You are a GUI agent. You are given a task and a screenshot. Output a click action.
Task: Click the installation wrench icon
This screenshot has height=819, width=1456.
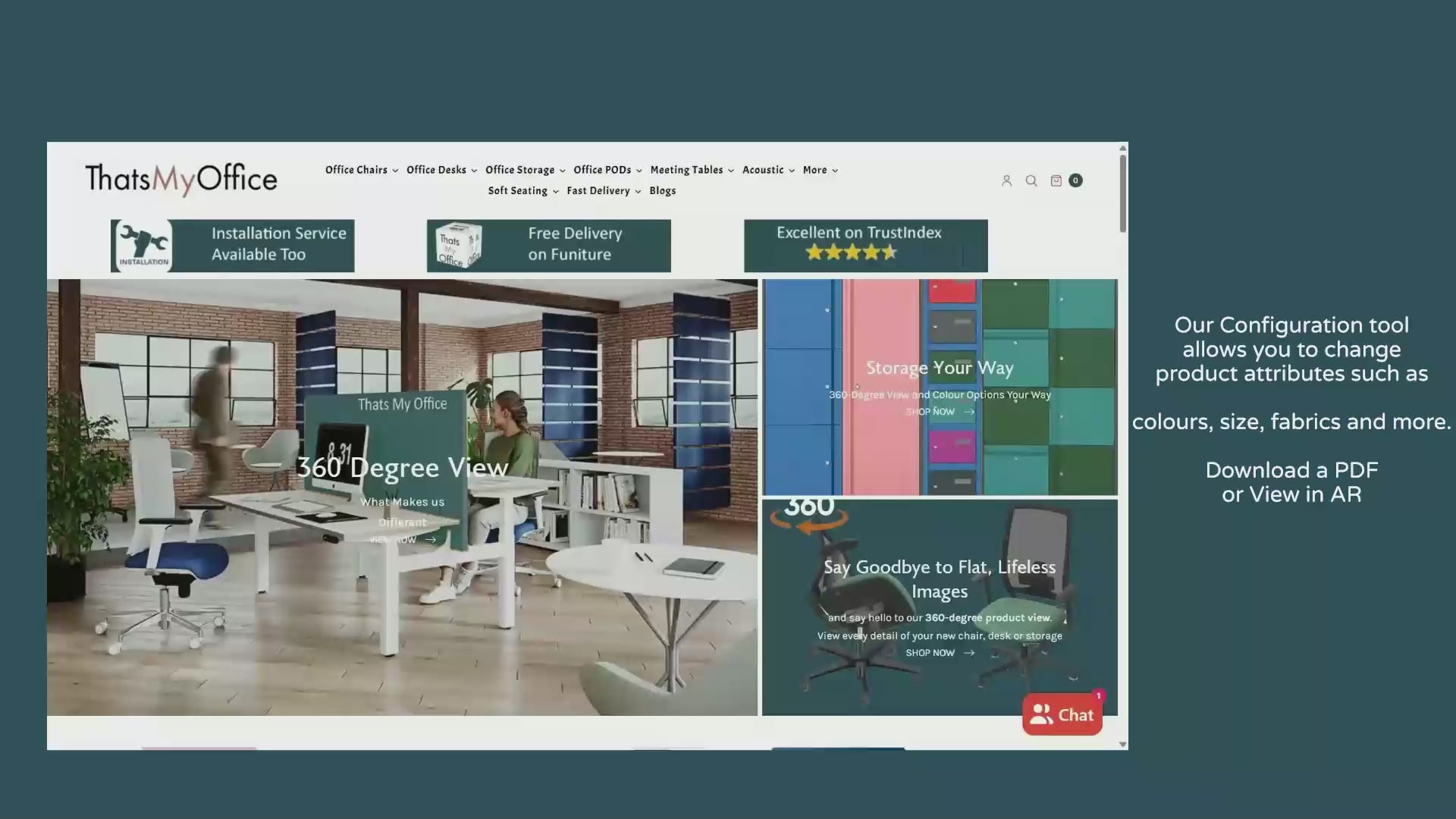(143, 246)
